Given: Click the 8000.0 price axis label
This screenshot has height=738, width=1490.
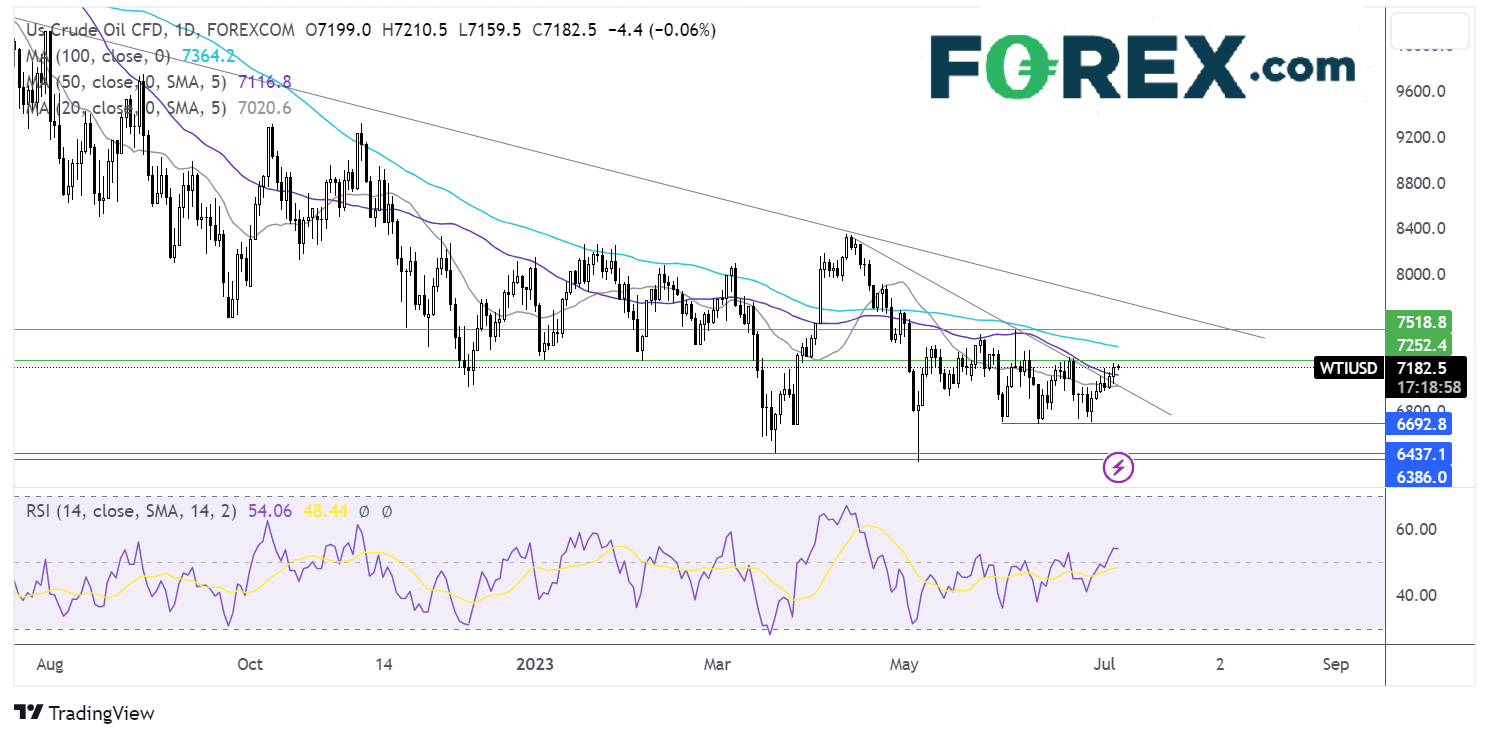Looking at the screenshot, I should [1421, 274].
